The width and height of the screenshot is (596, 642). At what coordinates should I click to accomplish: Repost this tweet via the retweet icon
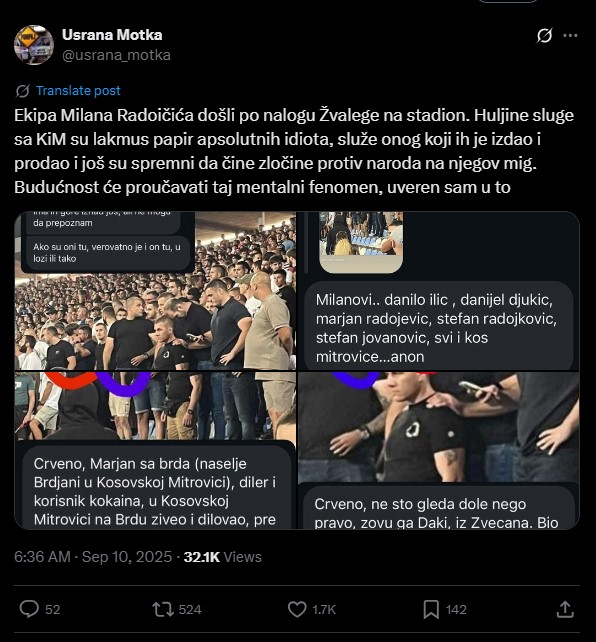(163, 609)
